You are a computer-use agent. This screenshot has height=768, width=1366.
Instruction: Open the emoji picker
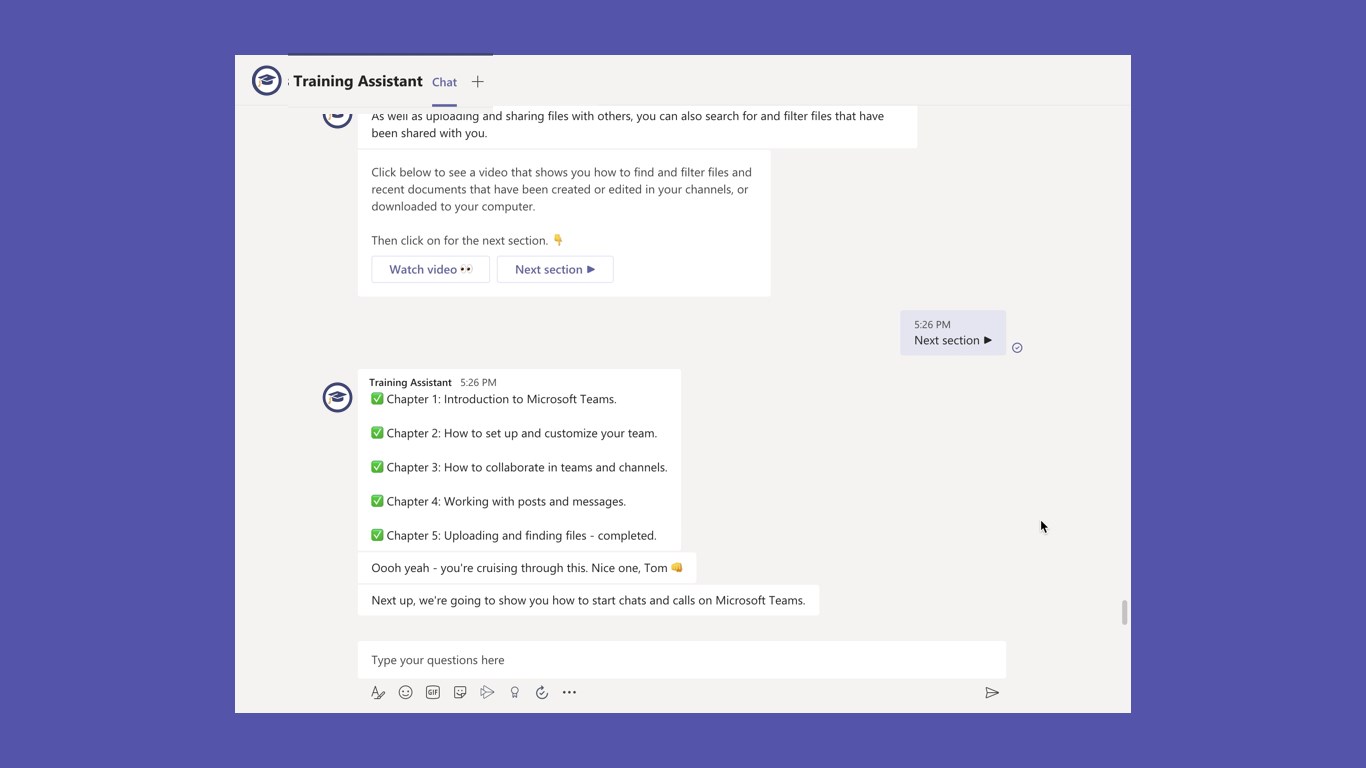[x=405, y=692]
